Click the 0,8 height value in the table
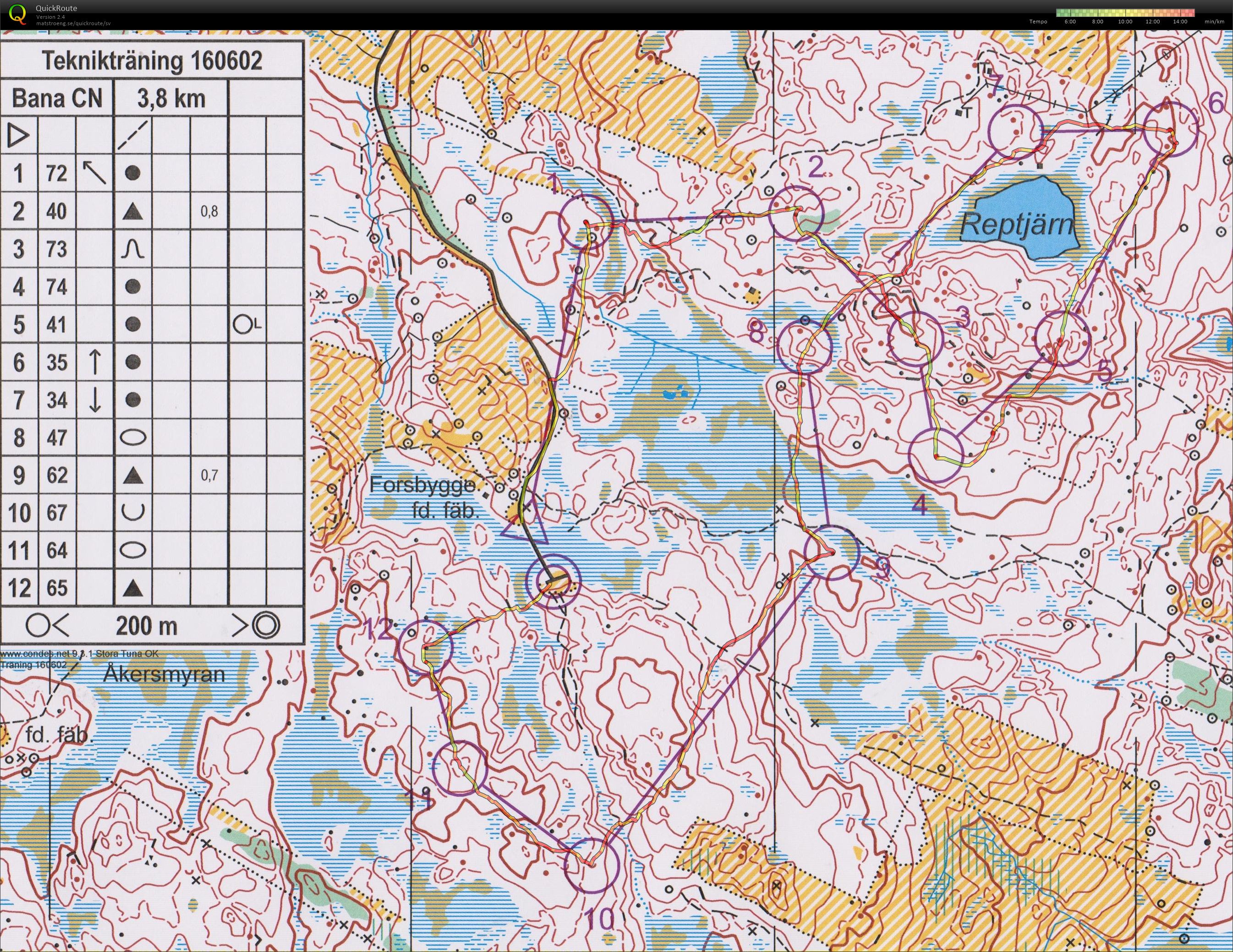Image resolution: width=1233 pixels, height=952 pixels. 209,212
